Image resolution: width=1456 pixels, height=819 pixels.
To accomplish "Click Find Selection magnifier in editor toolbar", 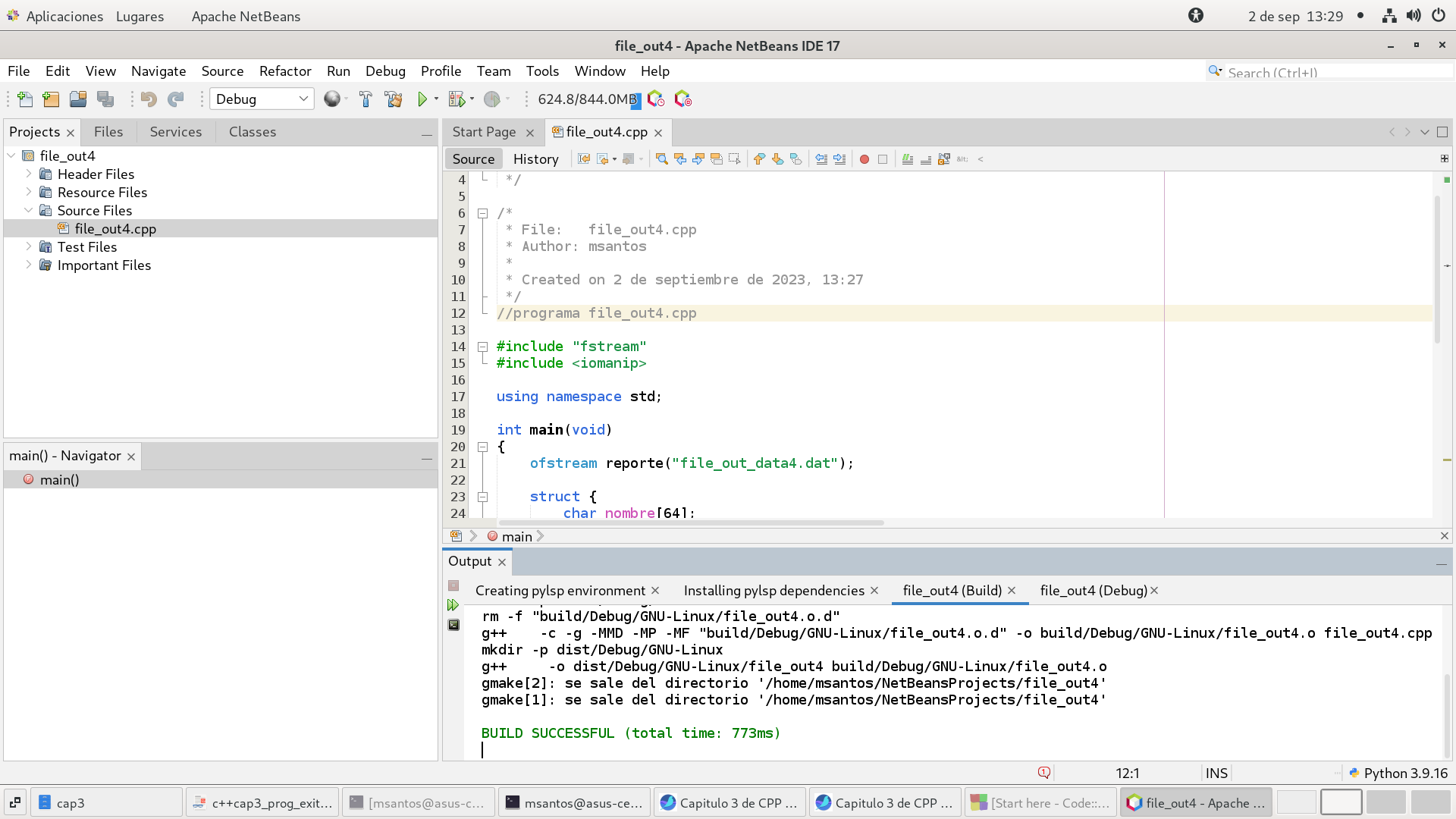I will coord(662,159).
